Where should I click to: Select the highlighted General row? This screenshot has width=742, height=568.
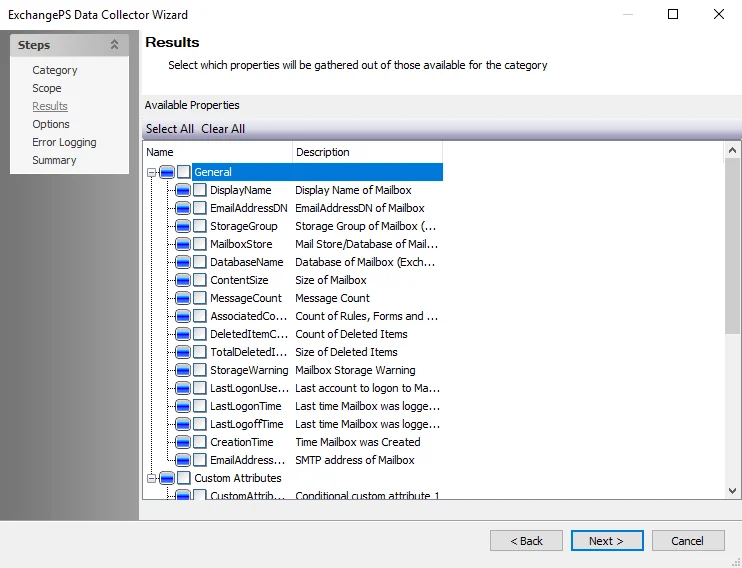click(317, 172)
